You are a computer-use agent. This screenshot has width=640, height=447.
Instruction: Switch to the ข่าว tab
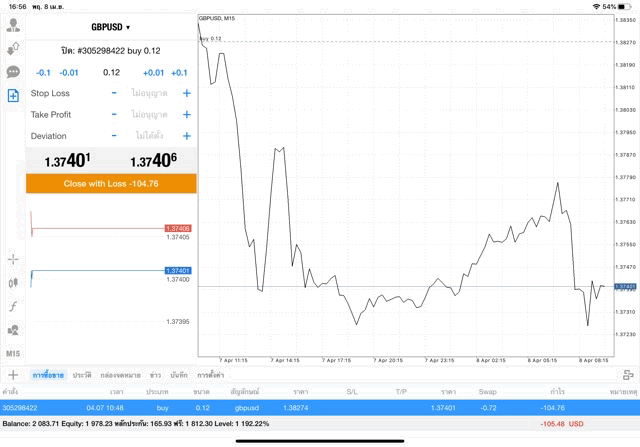[x=156, y=375]
